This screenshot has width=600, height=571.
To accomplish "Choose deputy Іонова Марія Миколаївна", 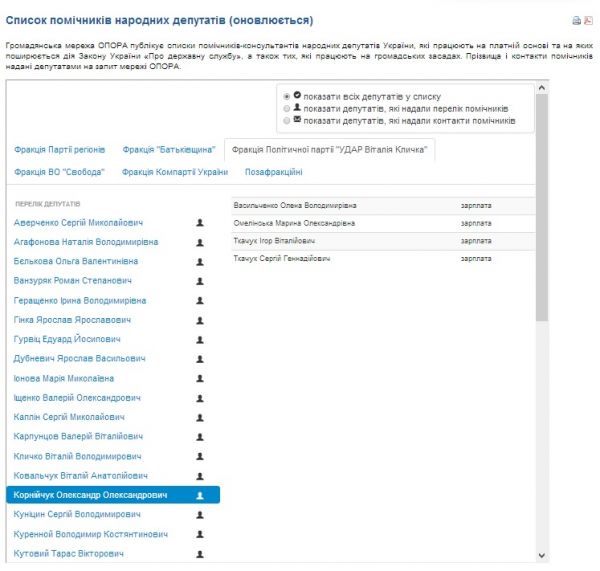I will click(64, 379).
